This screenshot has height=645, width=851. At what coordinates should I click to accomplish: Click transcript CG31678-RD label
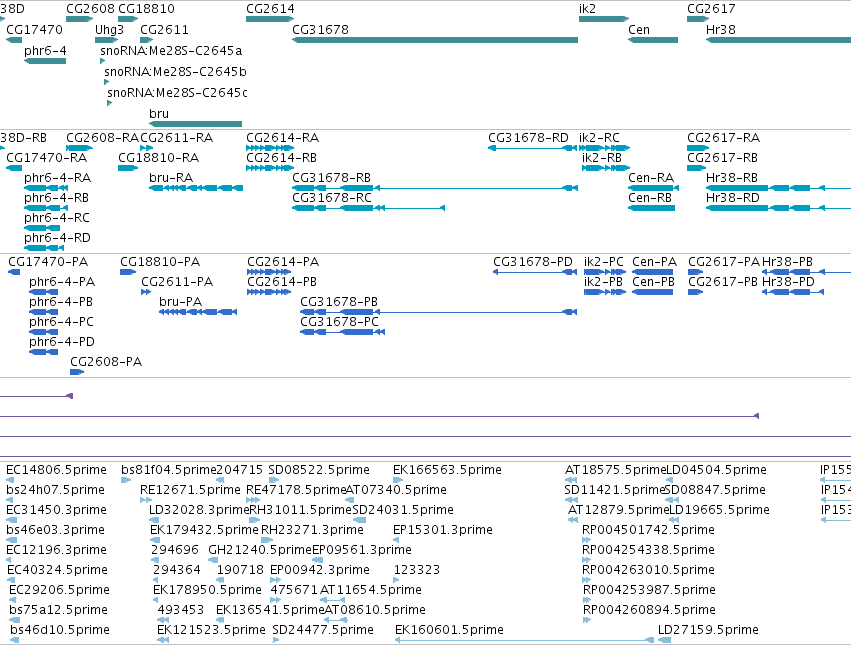click(x=528, y=137)
